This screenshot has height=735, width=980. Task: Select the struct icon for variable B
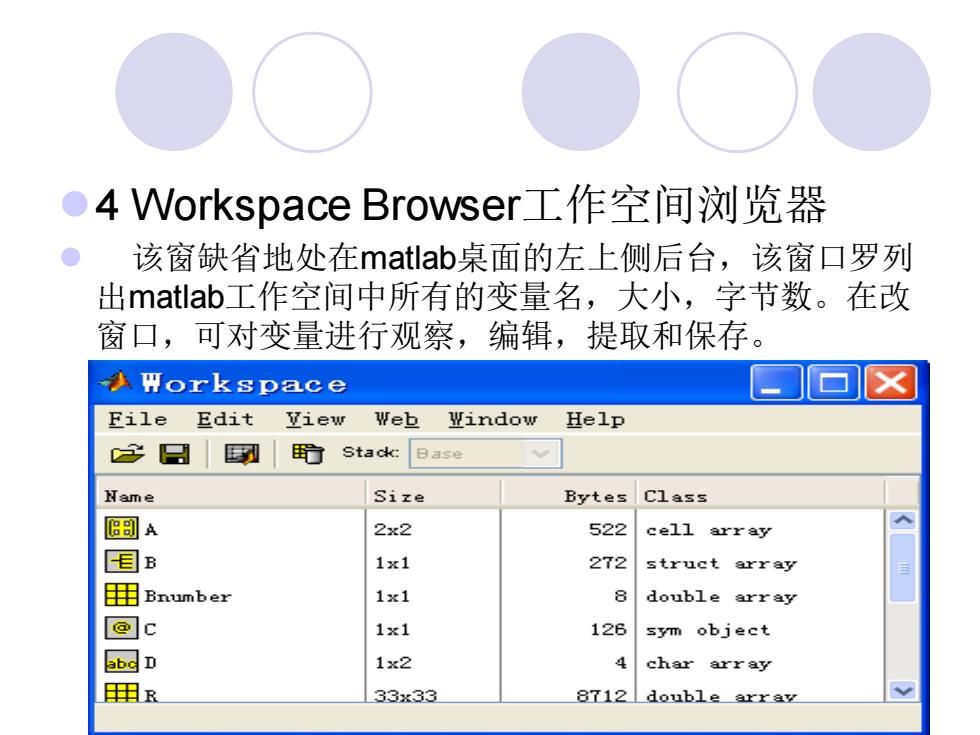pos(121,561)
